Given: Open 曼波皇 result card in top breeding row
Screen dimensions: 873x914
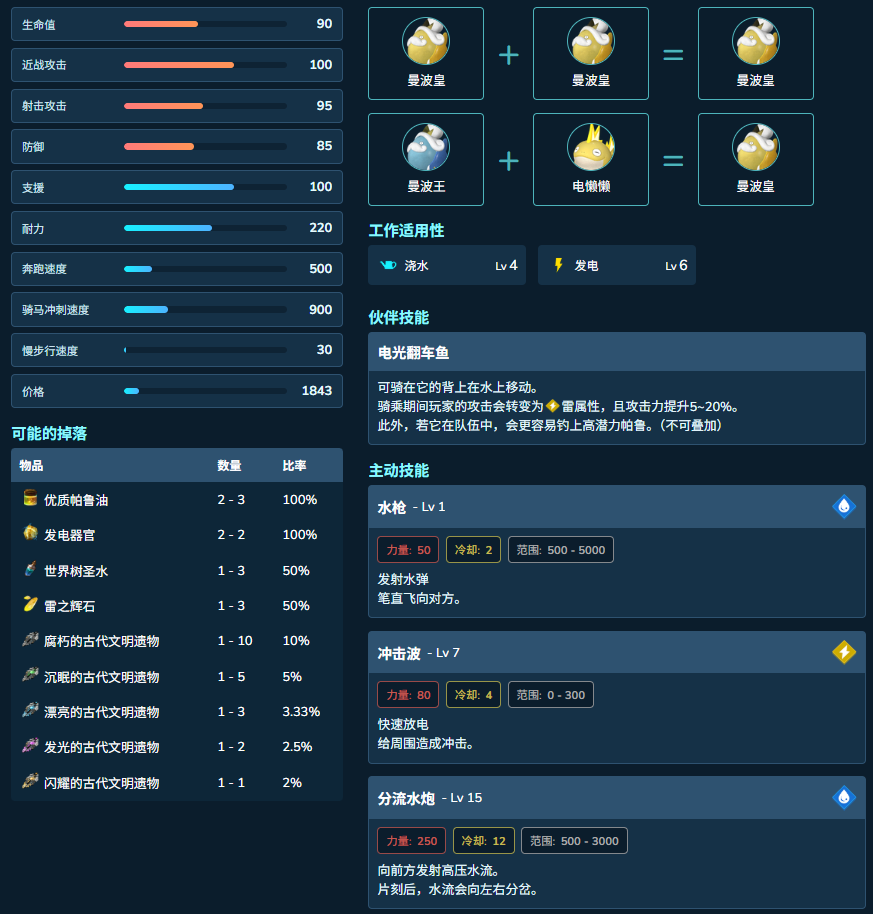Looking at the screenshot, I should [756, 53].
